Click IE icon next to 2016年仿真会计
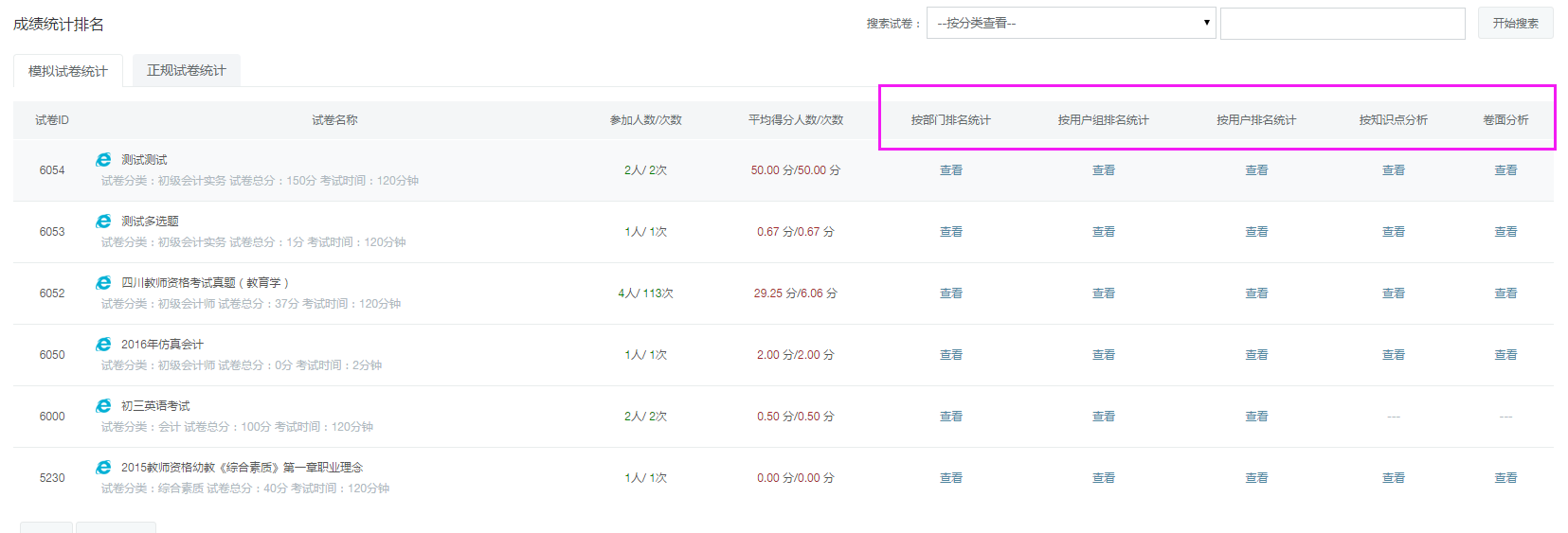 pyautogui.click(x=103, y=345)
